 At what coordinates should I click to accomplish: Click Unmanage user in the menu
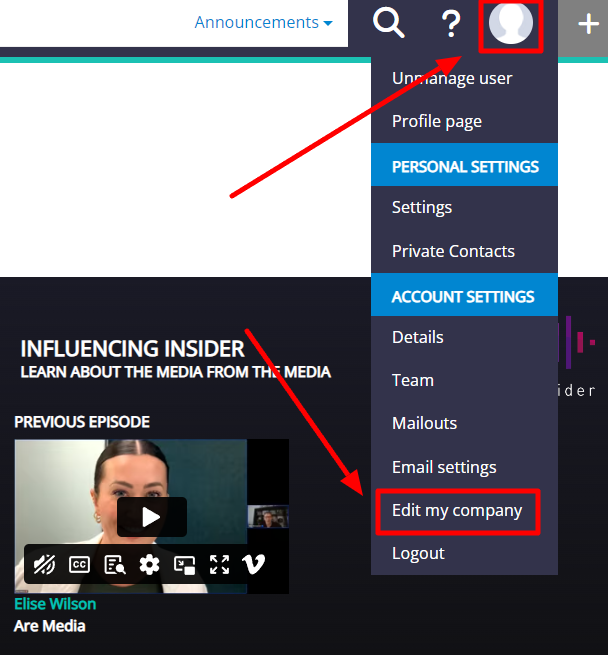452,78
